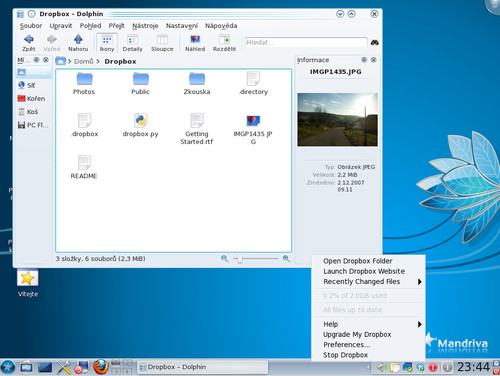Expand the Help submenu

tap(368, 324)
